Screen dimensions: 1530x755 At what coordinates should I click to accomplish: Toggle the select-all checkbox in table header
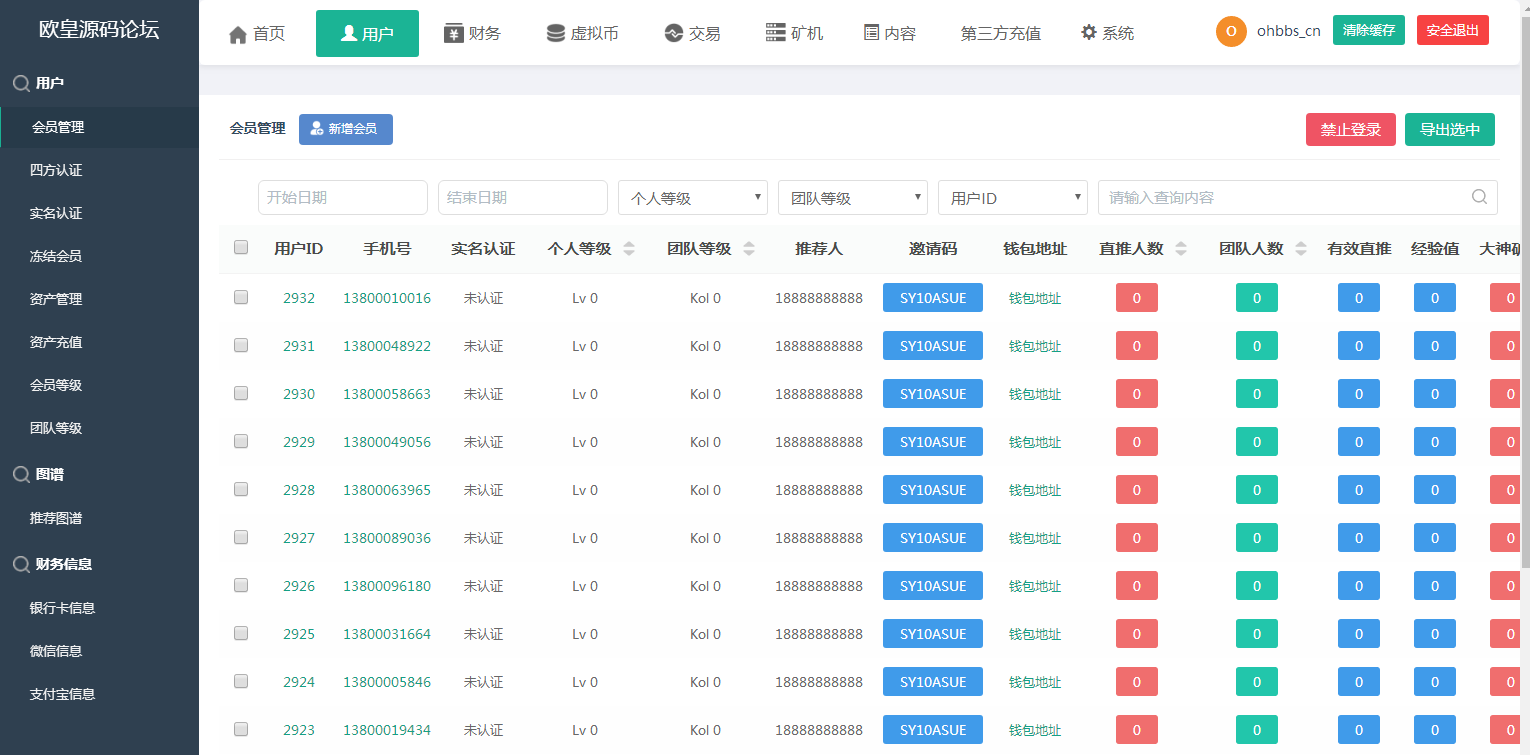click(x=241, y=248)
